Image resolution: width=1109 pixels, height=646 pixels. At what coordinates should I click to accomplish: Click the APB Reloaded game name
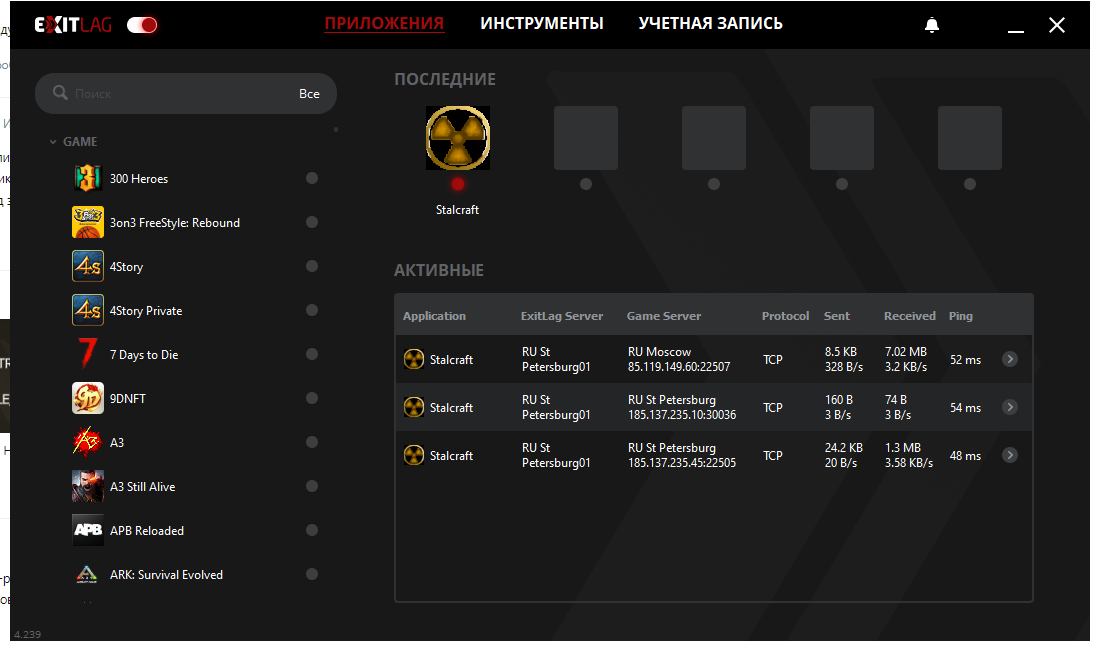point(147,531)
